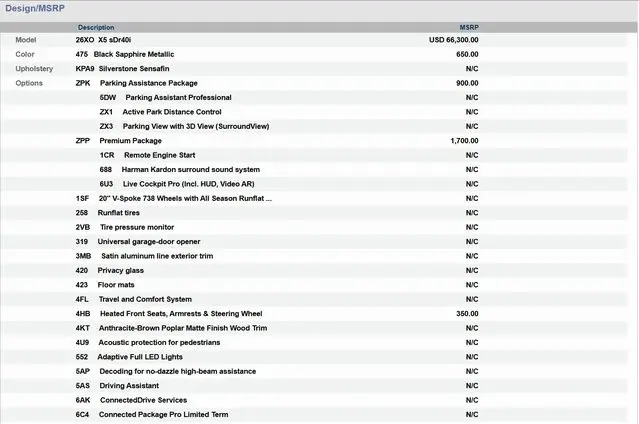Viewport: 639px width, 424px height.
Task: Expand the ZPP Premium Package
Action: (x=130, y=141)
